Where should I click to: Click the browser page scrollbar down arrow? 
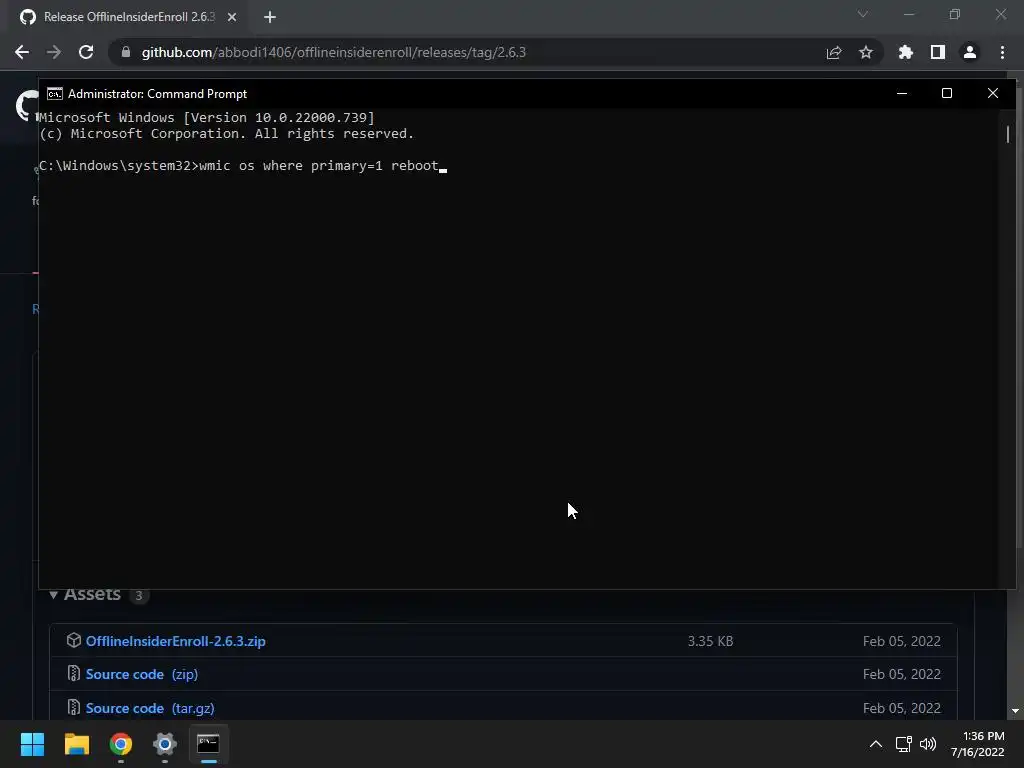click(x=1015, y=711)
